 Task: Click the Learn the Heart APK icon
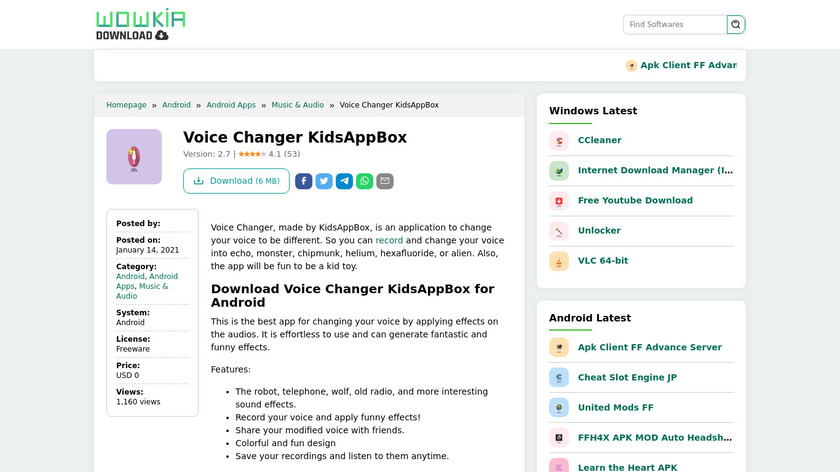559,466
